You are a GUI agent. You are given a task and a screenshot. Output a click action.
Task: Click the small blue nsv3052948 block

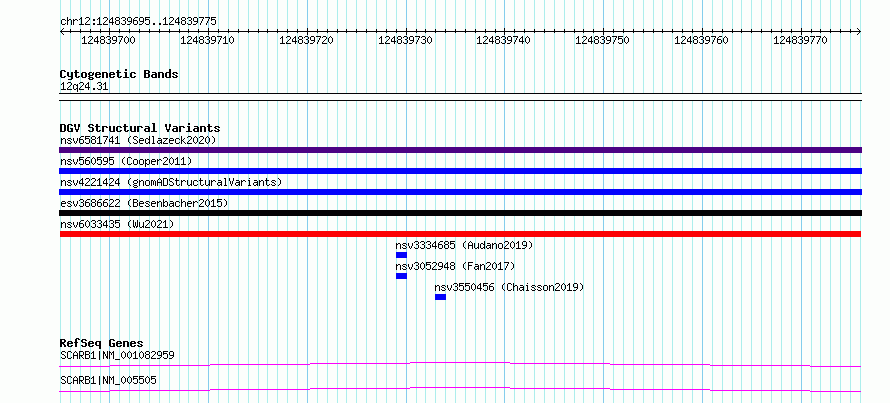[x=401, y=276]
